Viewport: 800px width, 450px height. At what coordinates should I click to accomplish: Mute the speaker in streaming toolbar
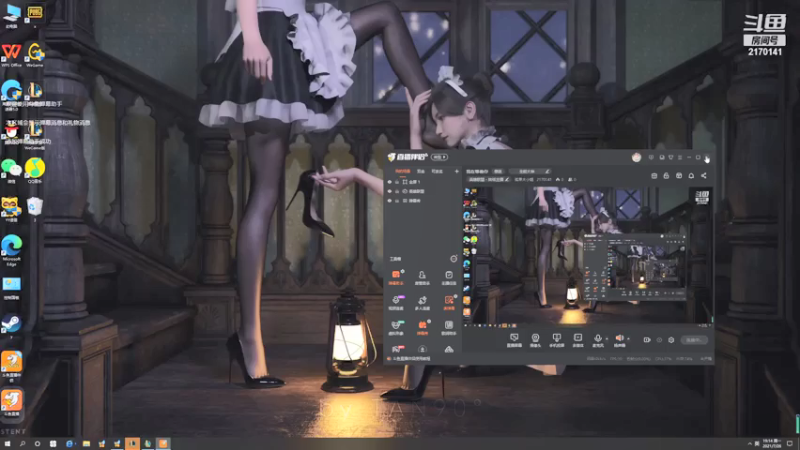(619, 340)
